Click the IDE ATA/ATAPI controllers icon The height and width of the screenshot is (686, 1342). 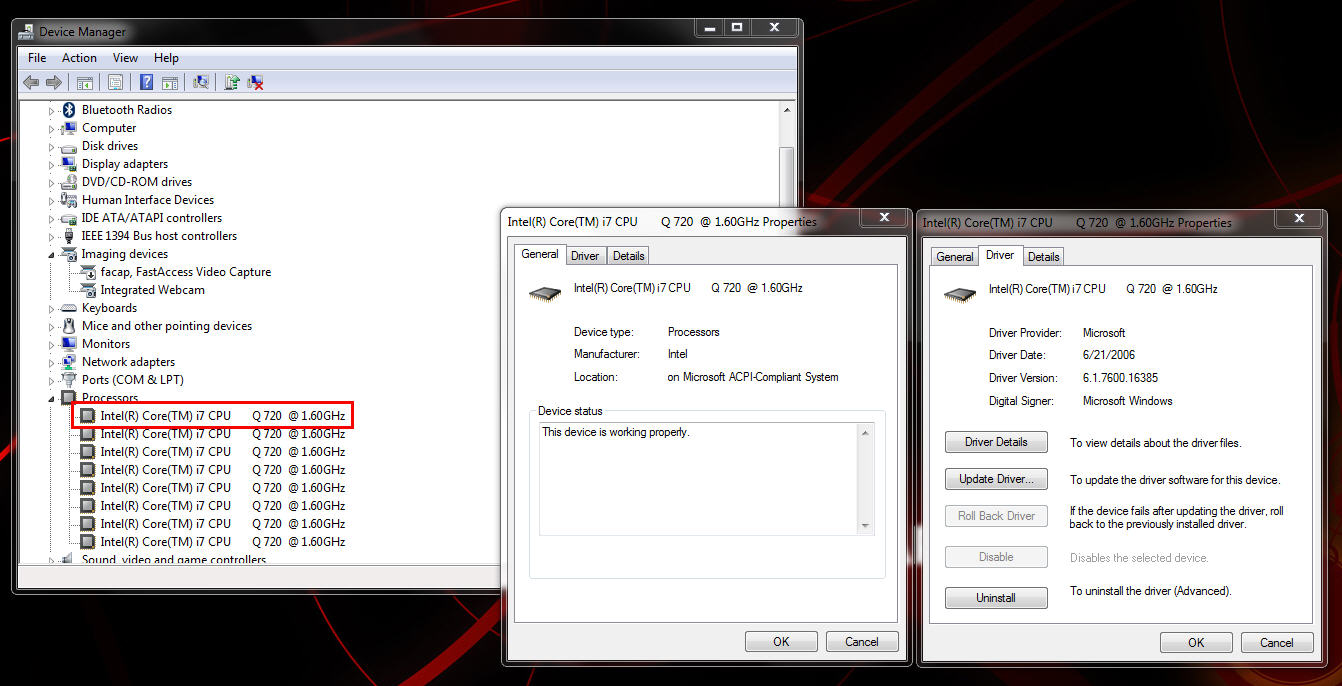(69, 218)
